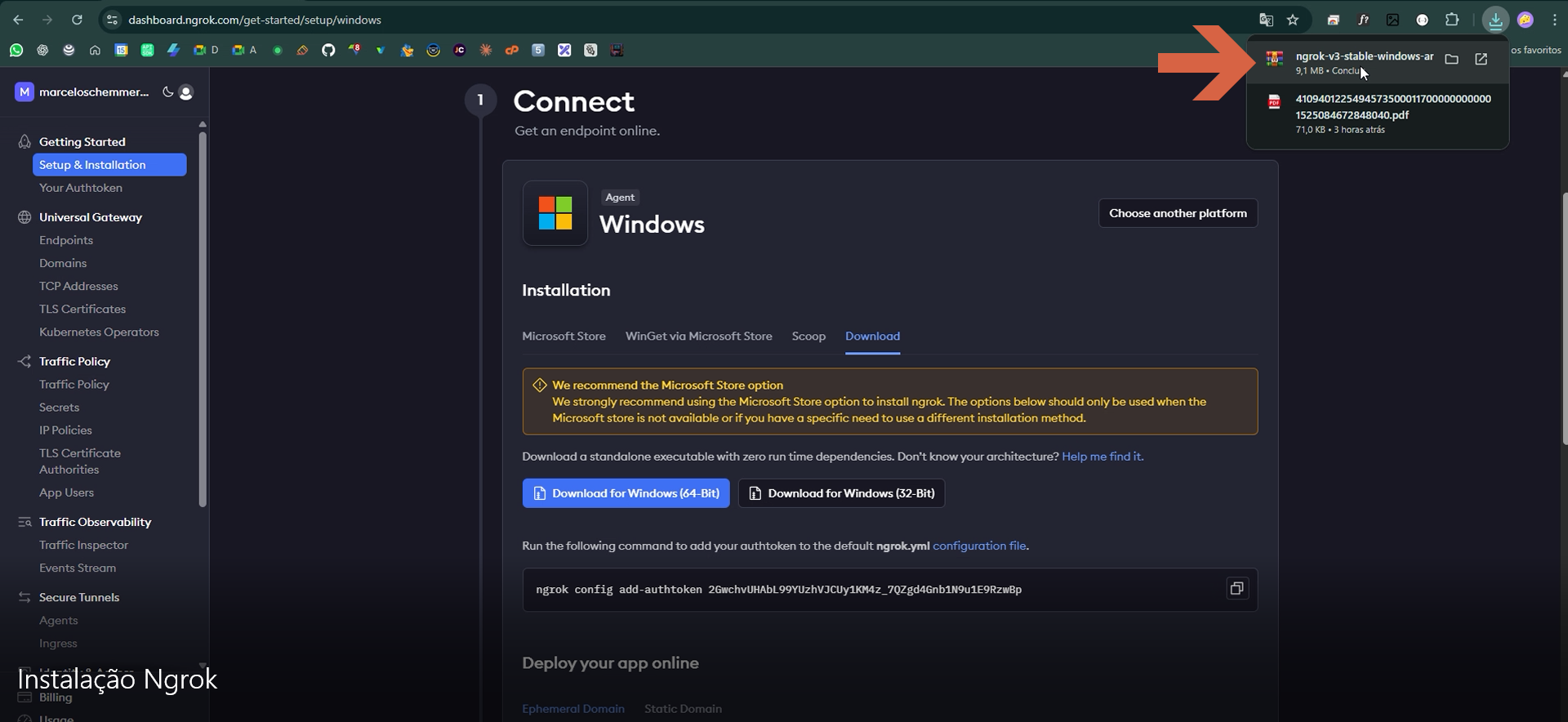
Task: Click the address bar URL
Action: coord(254,20)
